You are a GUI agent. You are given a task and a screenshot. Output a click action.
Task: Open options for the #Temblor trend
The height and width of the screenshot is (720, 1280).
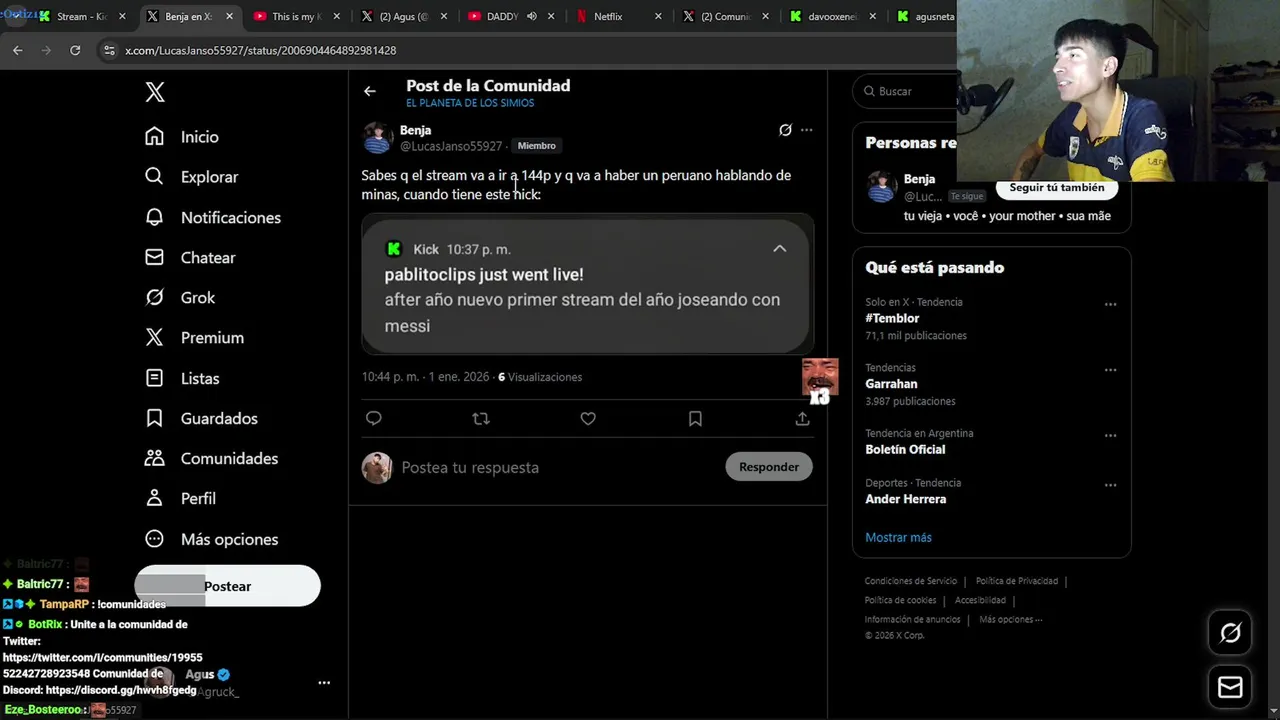pyautogui.click(x=1110, y=305)
